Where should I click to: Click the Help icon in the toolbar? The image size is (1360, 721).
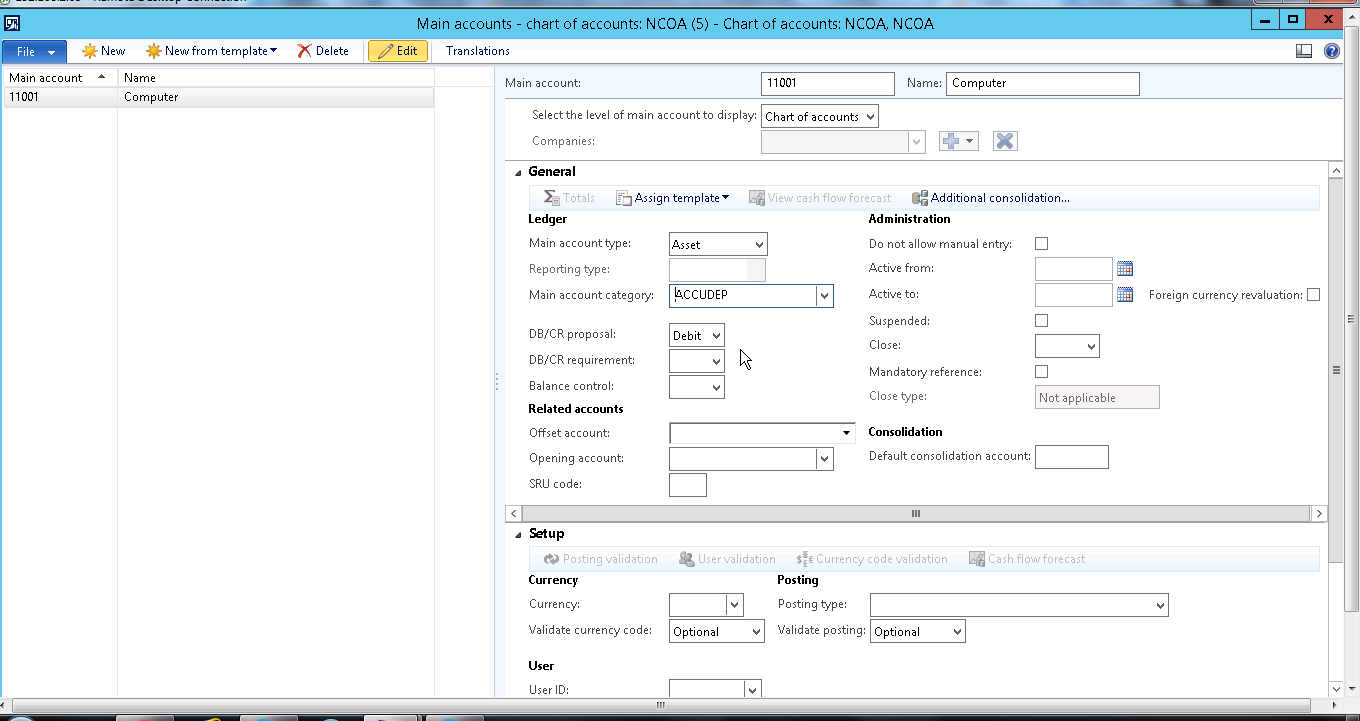click(1333, 50)
